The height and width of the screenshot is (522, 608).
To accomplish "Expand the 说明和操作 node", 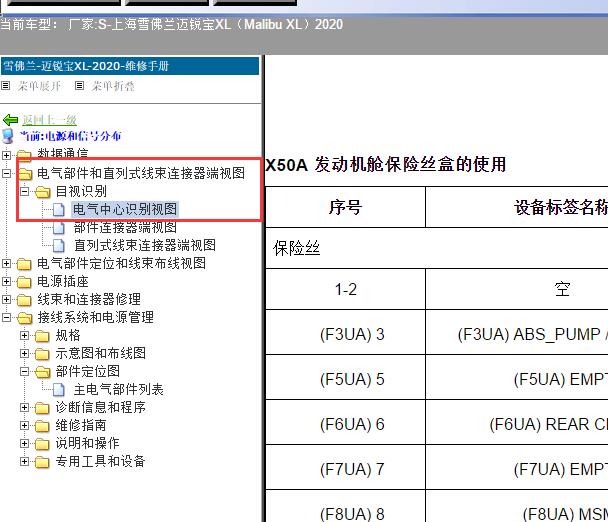I will click(24, 443).
